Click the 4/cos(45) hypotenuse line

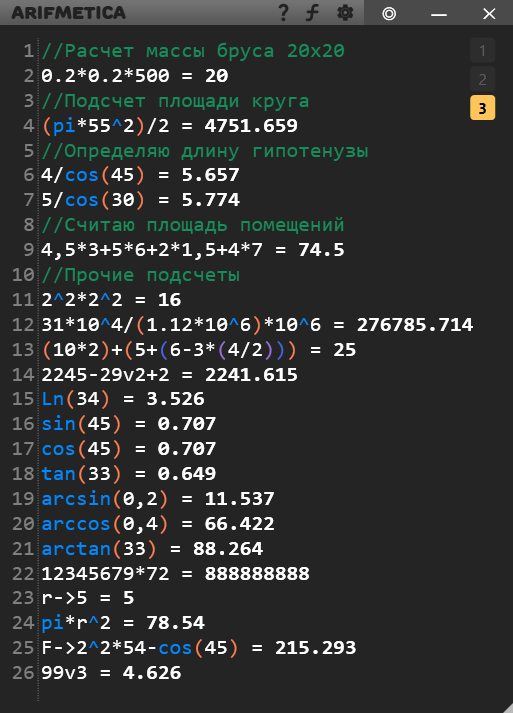point(140,175)
